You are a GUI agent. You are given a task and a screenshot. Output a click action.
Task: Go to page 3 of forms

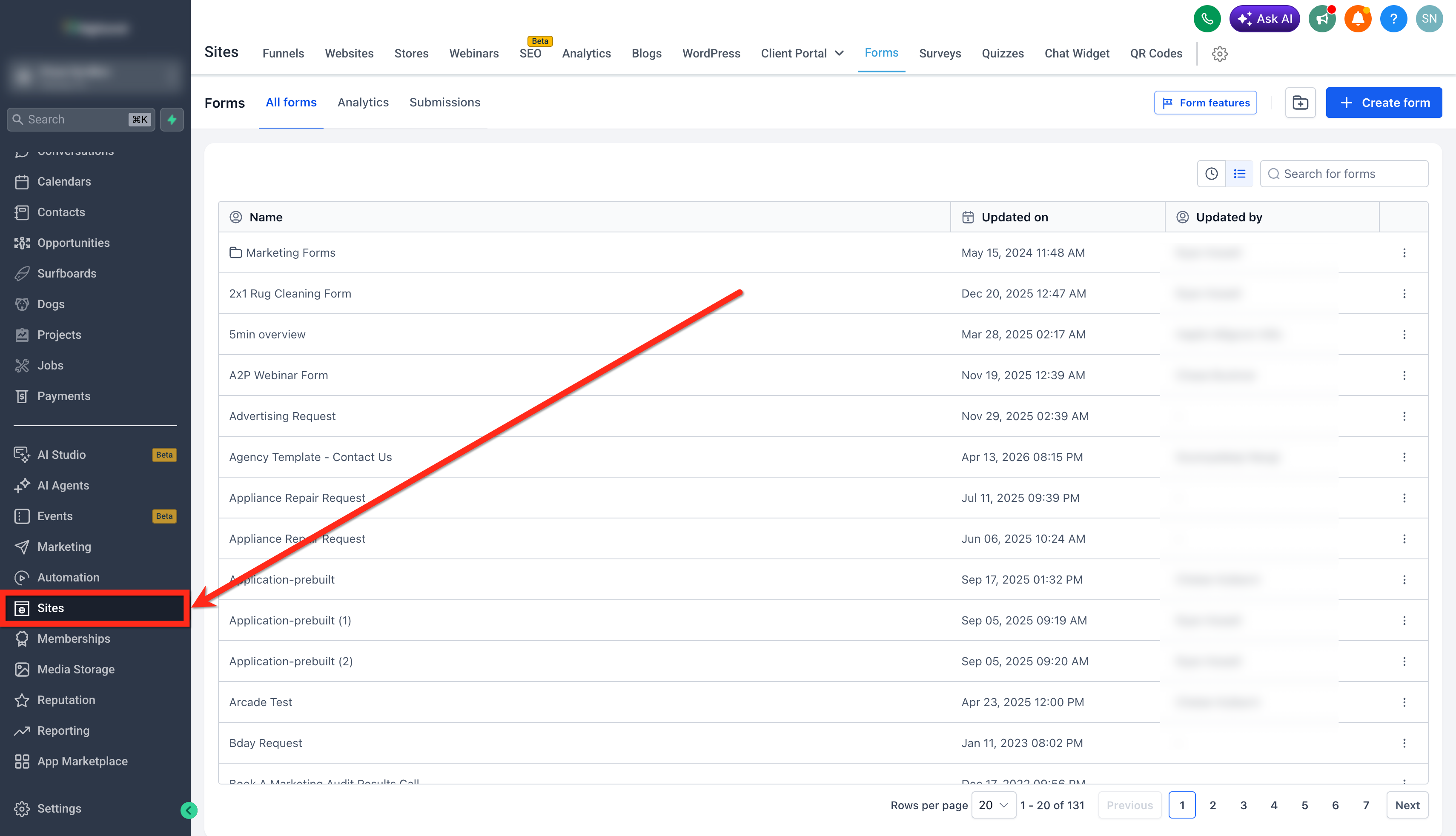pos(1243,805)
